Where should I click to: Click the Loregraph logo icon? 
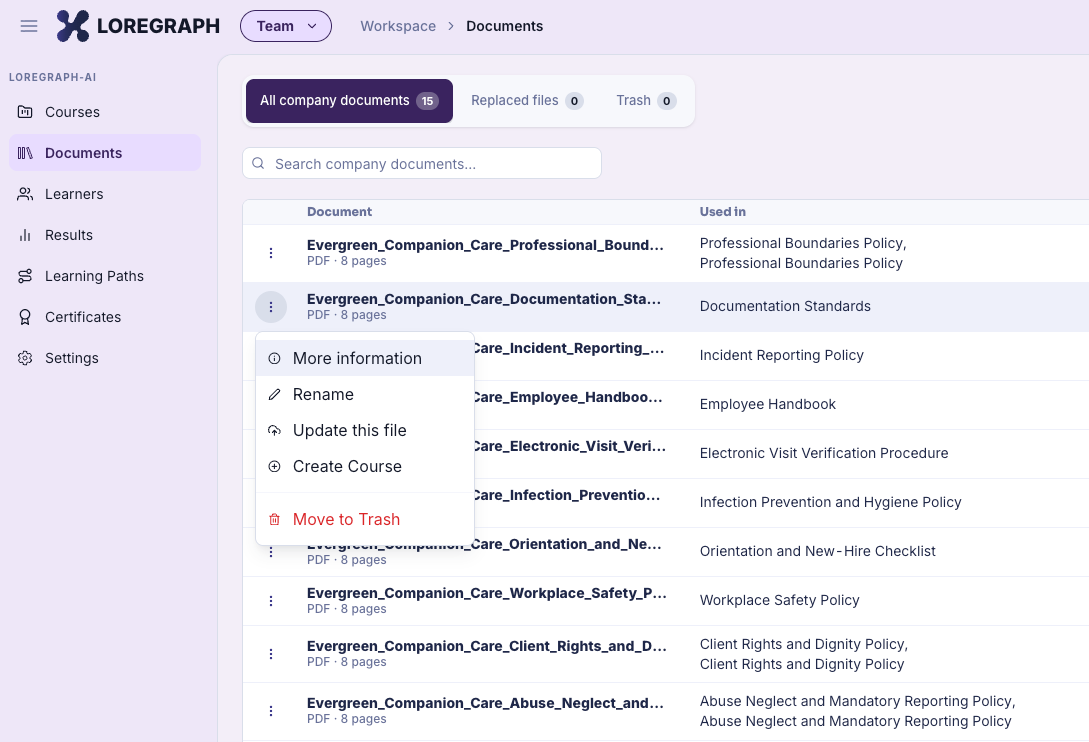73,26
